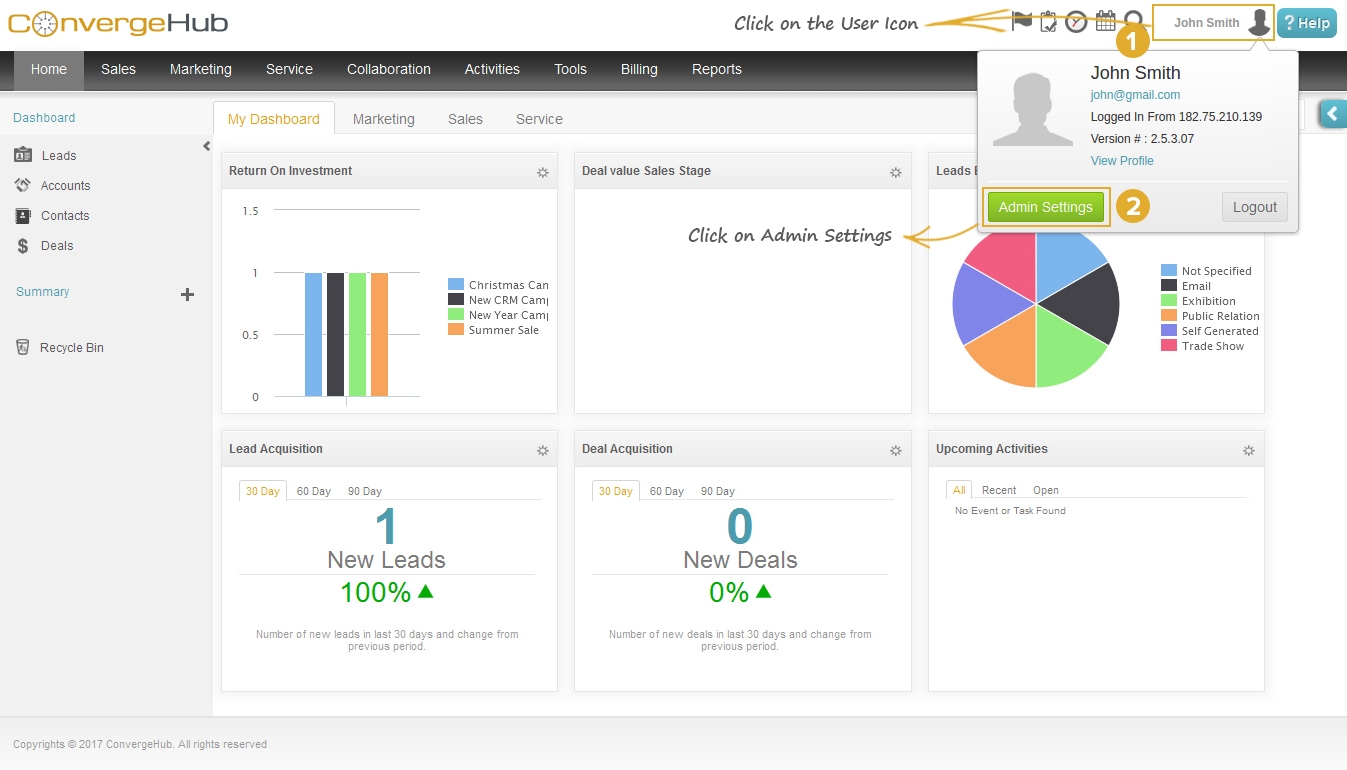1347x770 pixels.
Task: Click the 'Self Generated' legend label
Action: (1220, 331)
